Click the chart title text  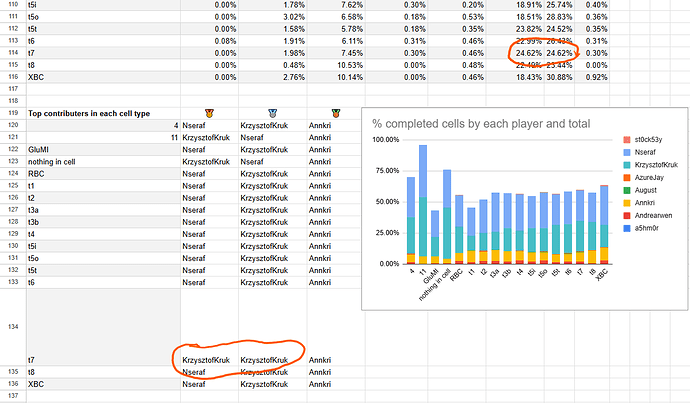pos(481,124)
